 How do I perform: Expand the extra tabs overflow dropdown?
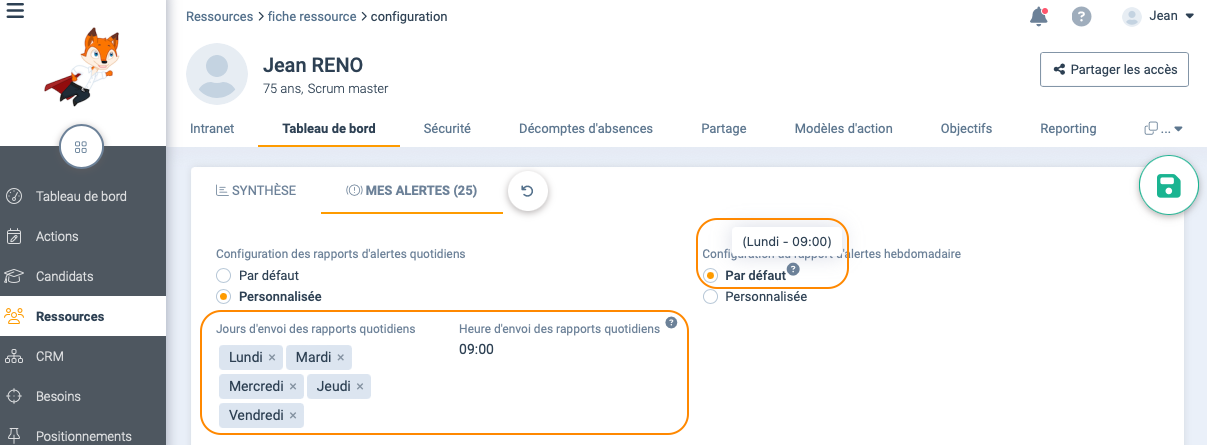tap(1164, 128)
